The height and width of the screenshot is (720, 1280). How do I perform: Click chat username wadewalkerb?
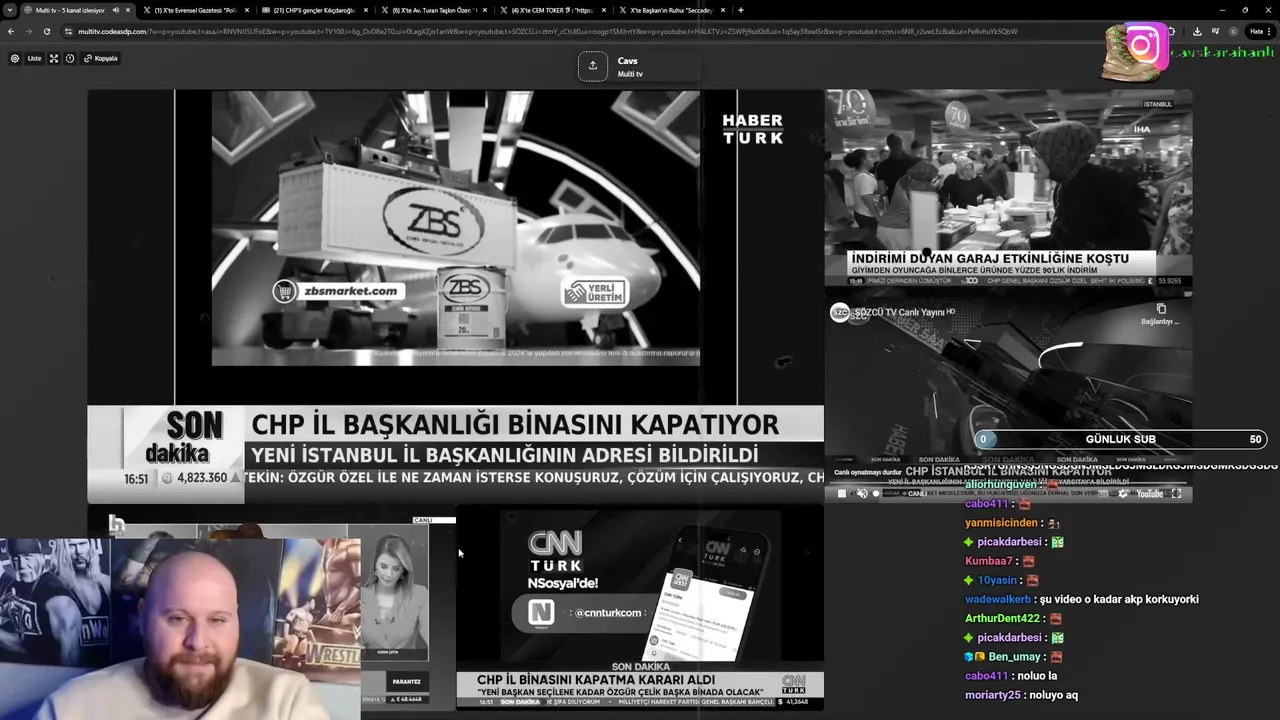tap(997, 599)
